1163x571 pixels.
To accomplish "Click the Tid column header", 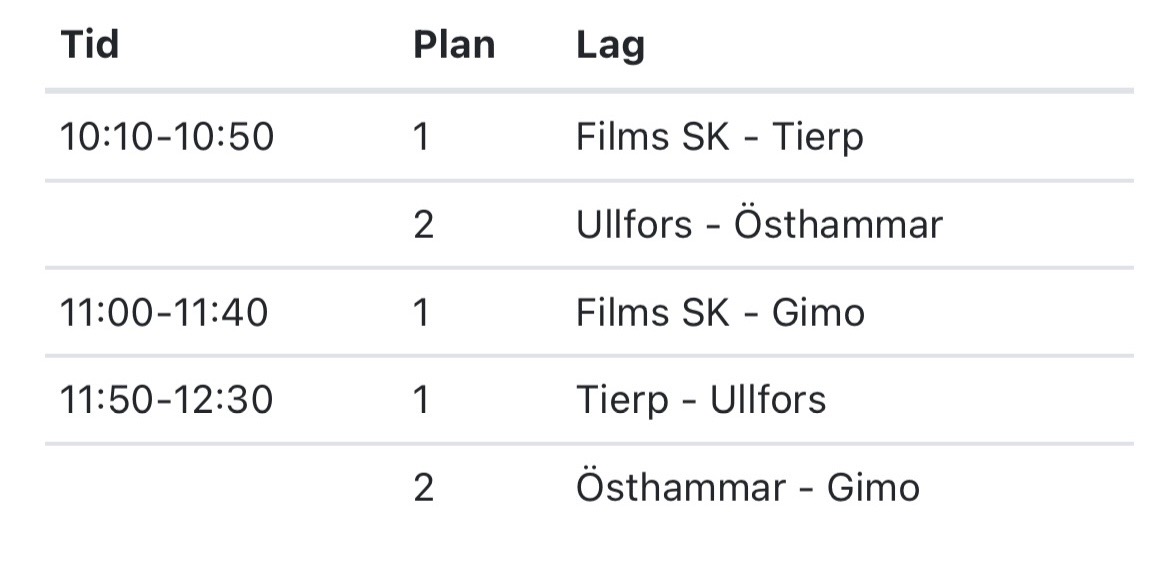I will (90, 44).
